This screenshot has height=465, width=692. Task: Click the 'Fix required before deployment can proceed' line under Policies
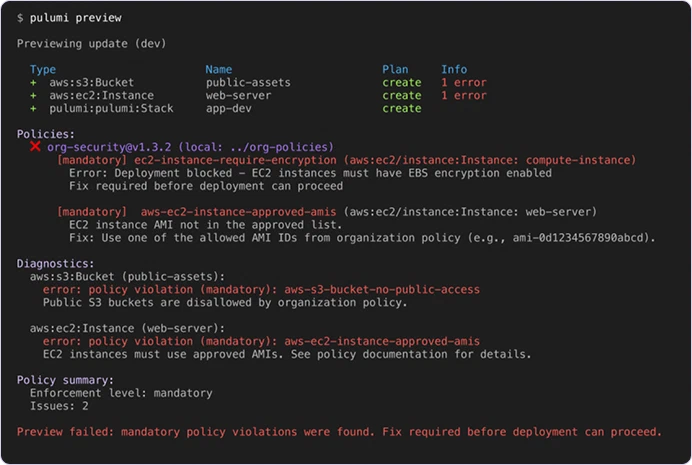(x=206, y=186)
